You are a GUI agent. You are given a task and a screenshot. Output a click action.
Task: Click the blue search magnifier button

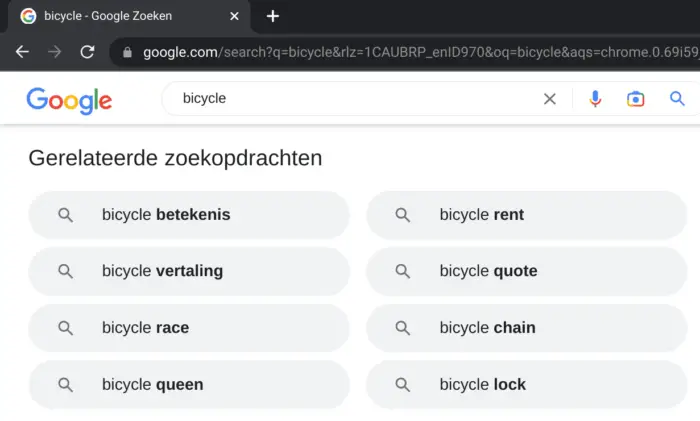677,98
